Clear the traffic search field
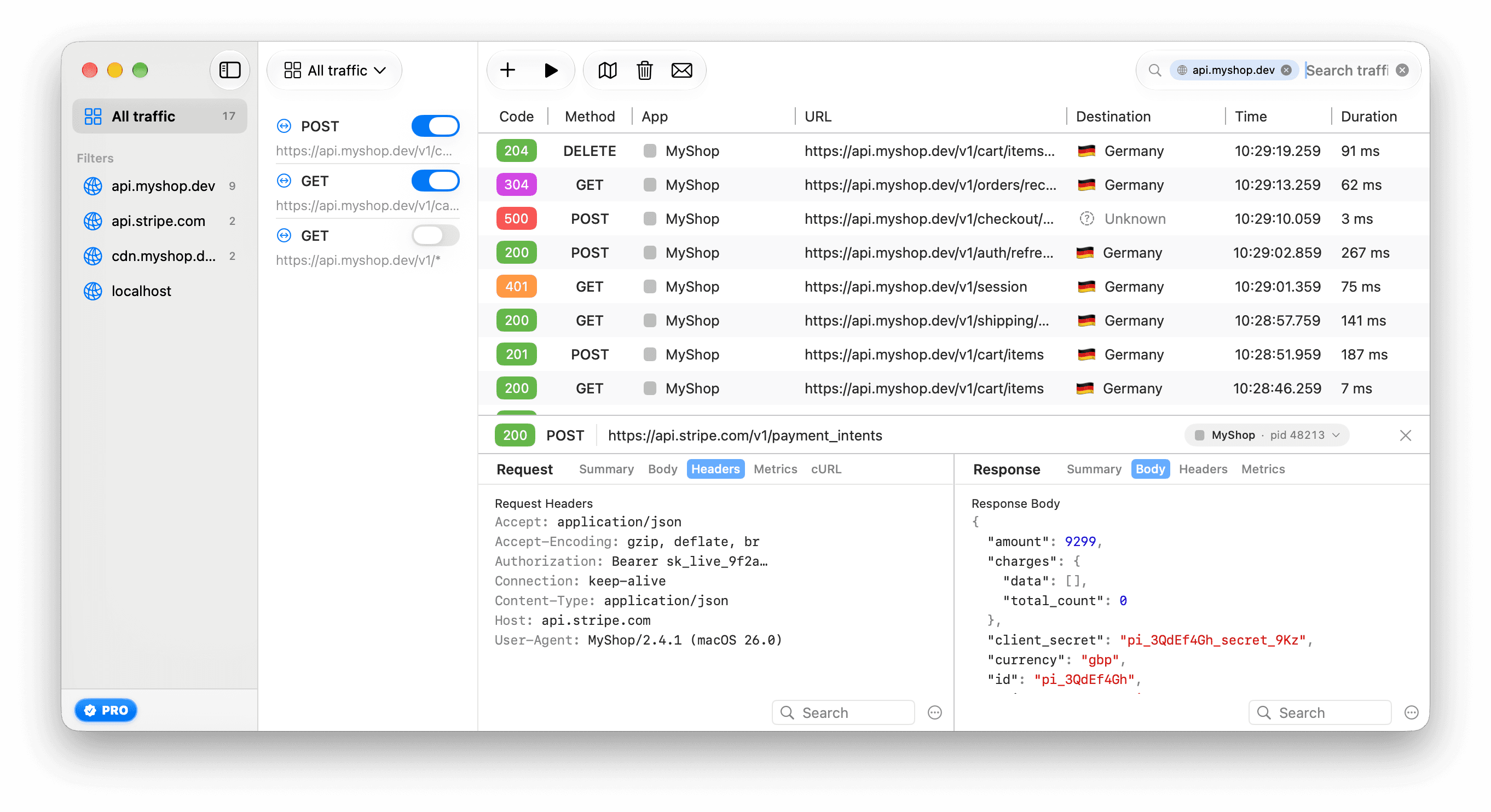Screen dimensions: 1491x812 click(x=1402, y=70)
